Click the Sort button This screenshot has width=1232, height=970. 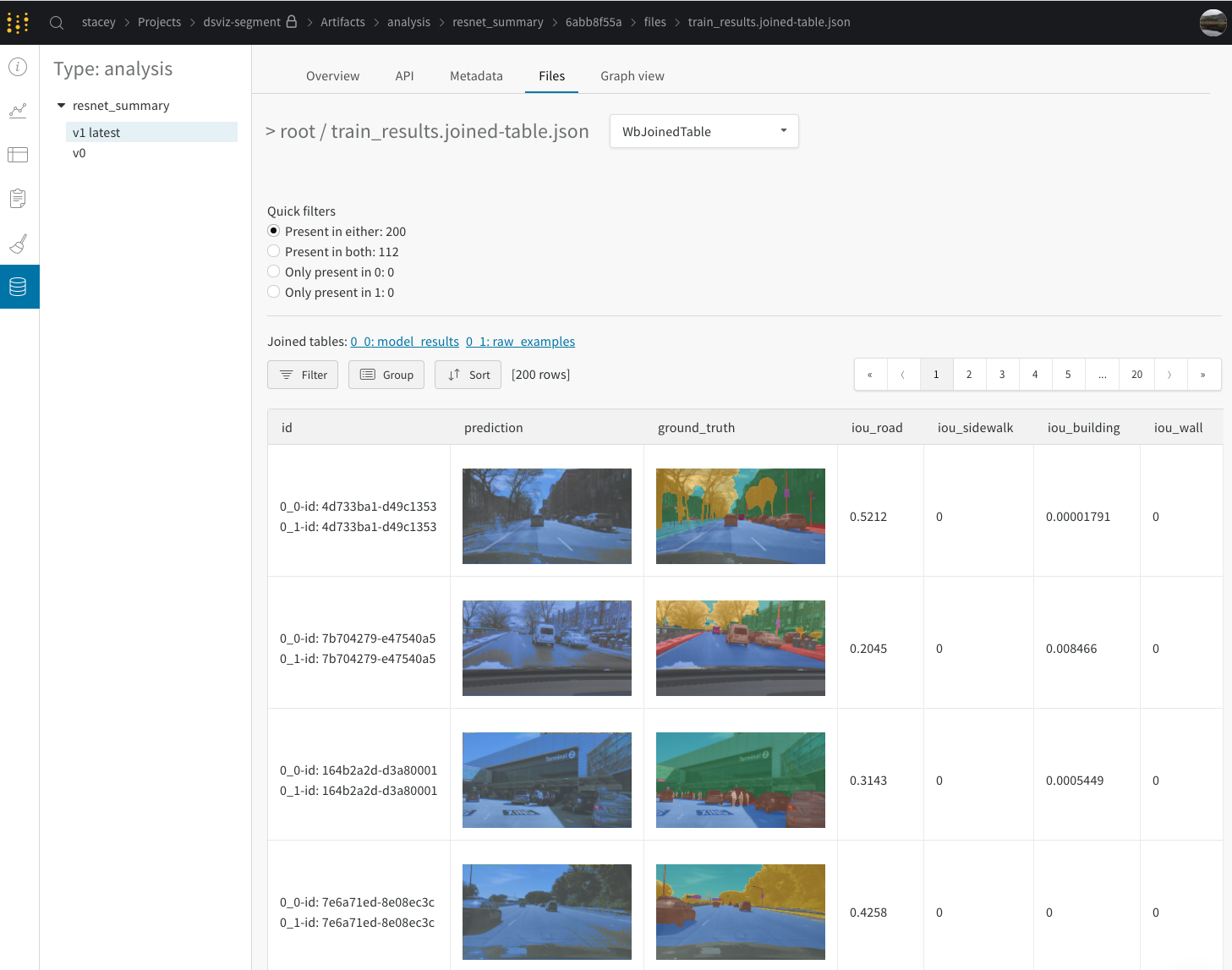(x=468, y=375)
